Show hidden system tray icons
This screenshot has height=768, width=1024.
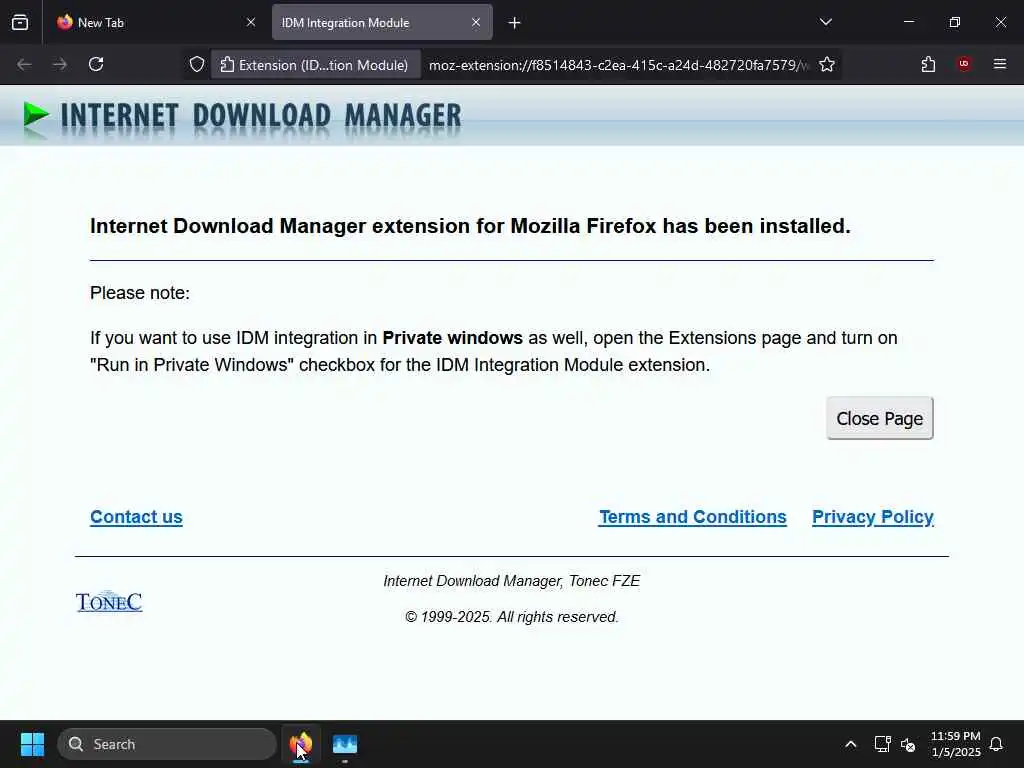tap(850, 744)
